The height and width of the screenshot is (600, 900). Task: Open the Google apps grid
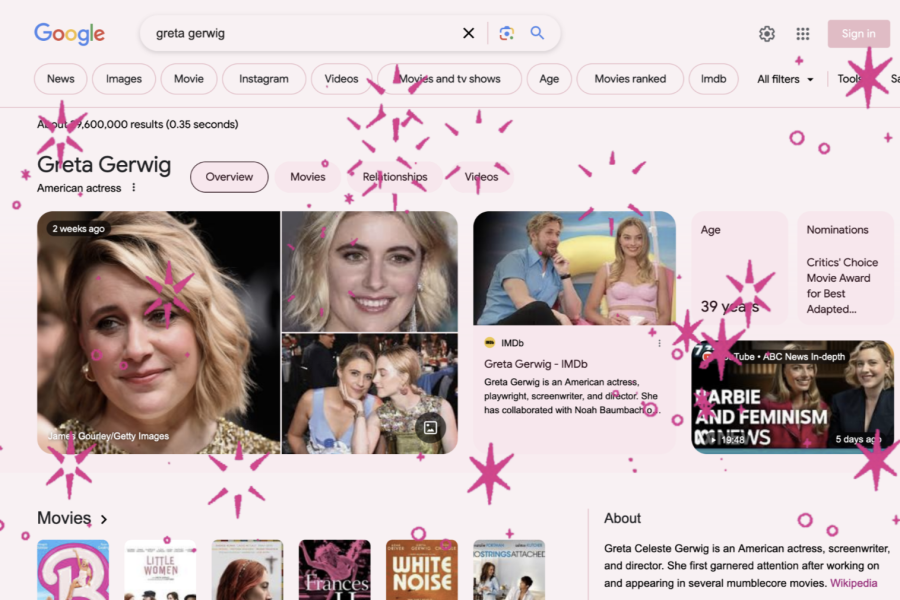coord(803,34)
